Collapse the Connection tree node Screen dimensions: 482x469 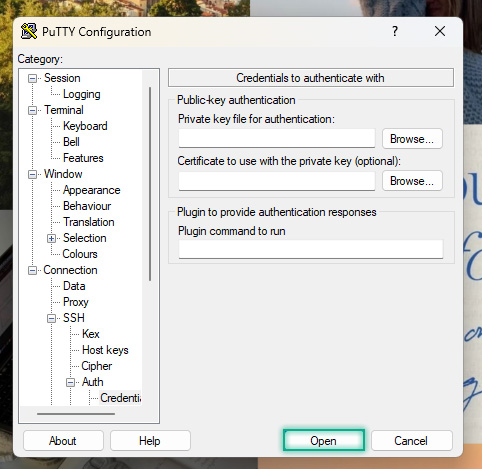pyautogui.click(x=32, y=270)
